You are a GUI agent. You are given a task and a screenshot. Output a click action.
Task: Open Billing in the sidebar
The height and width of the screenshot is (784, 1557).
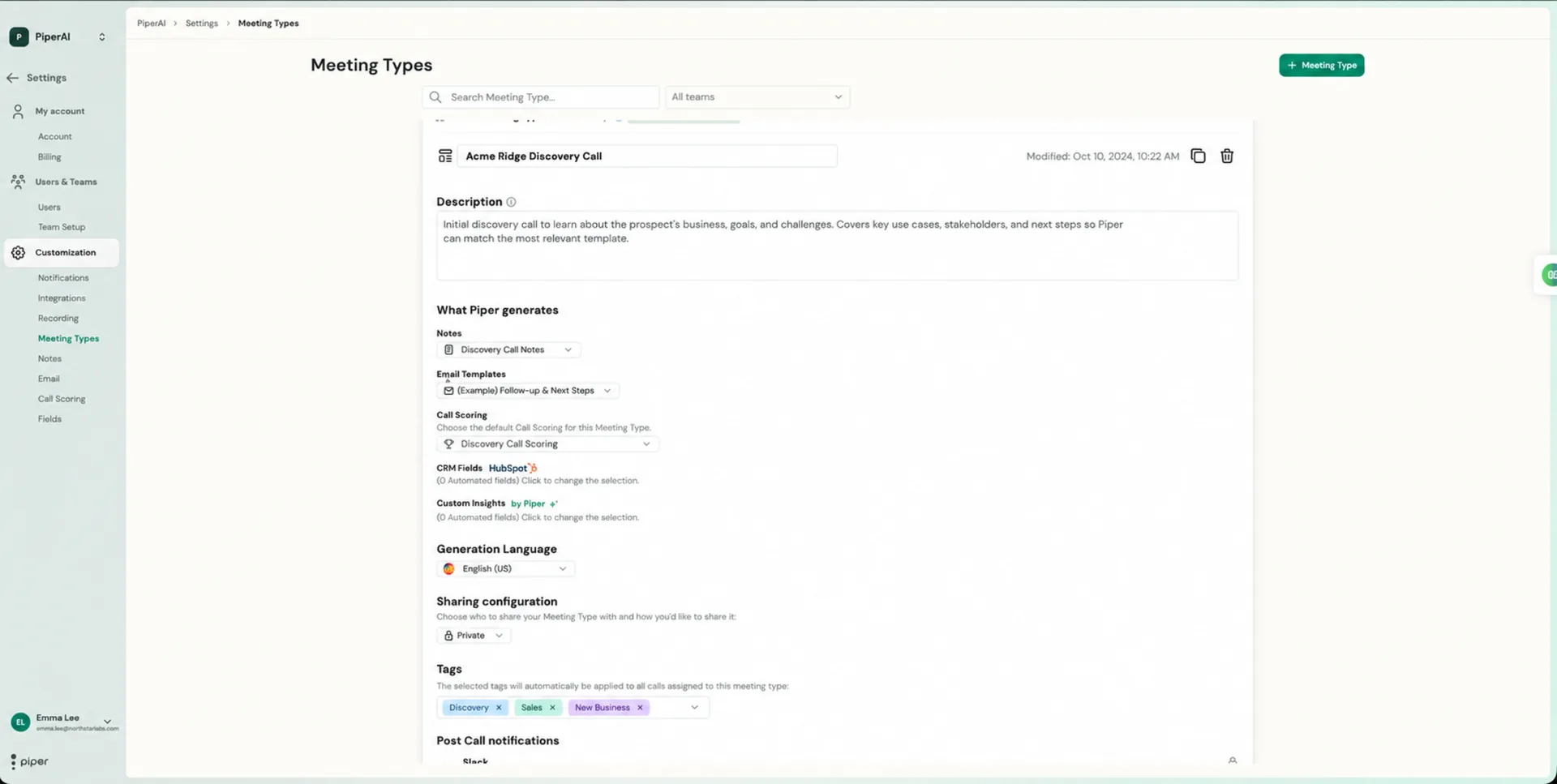tap(49, 157)
